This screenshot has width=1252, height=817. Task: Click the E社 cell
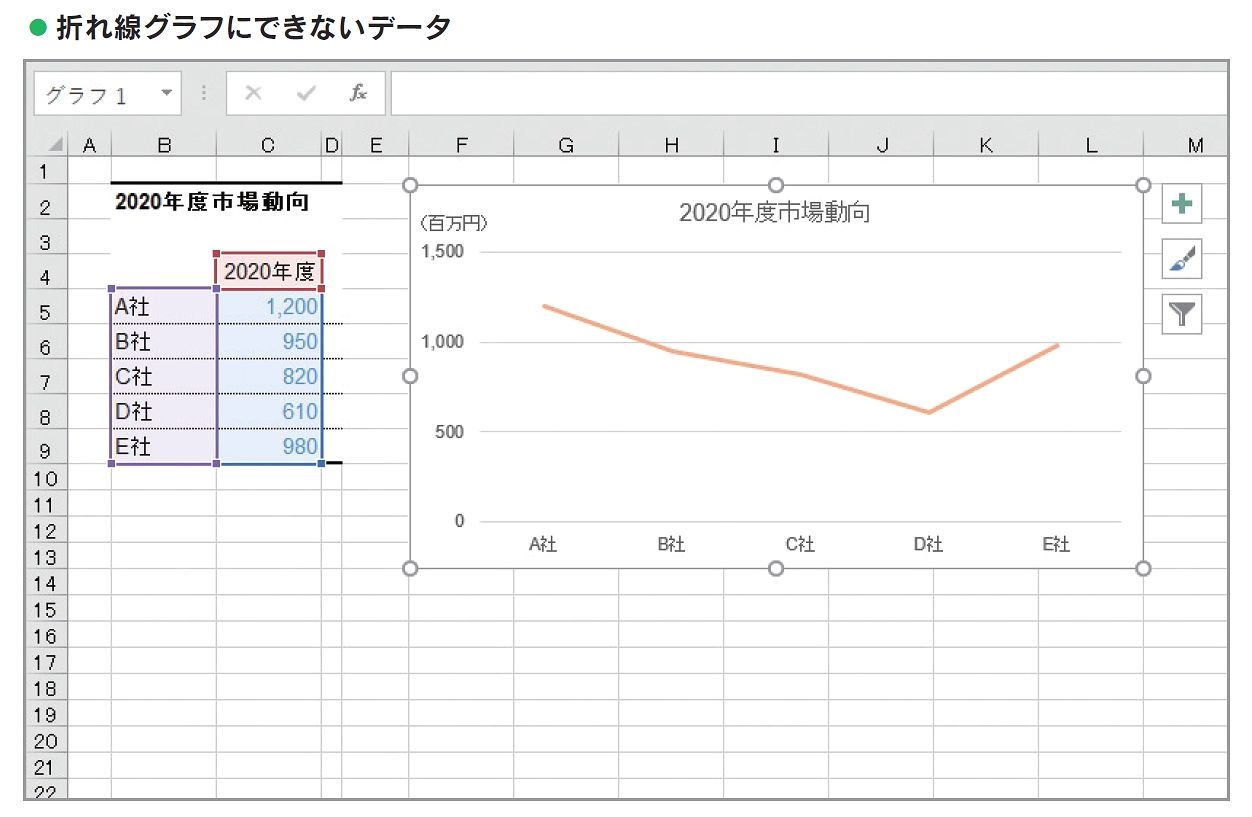pyautogui.click(x=163, y=446)
